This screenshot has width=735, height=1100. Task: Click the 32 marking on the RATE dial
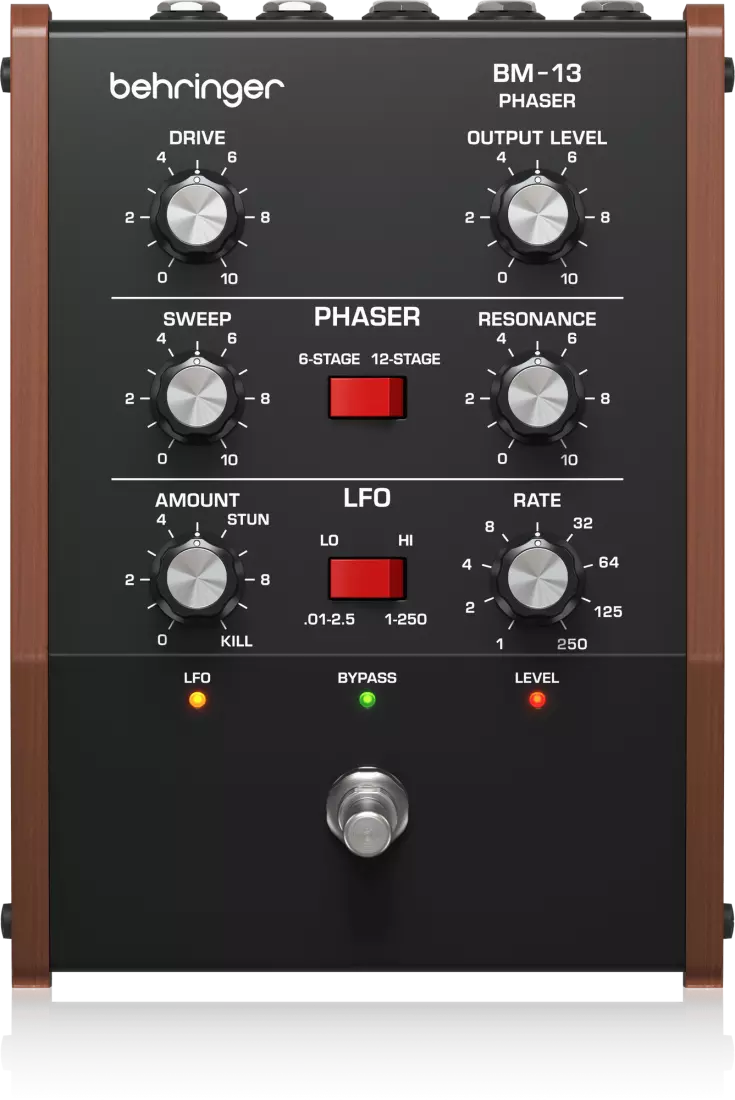click(583, 523)
